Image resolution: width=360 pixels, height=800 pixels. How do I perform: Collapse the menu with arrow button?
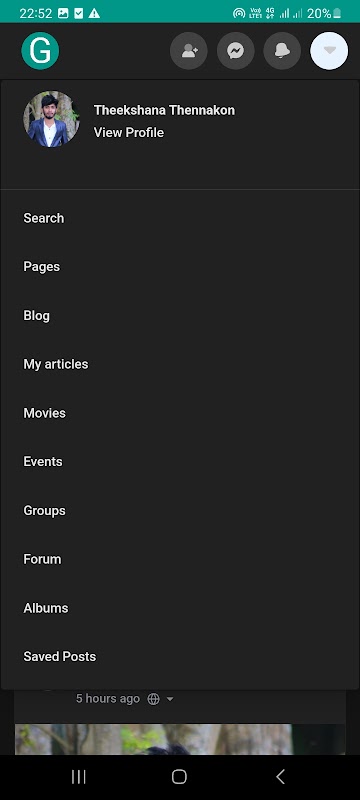tap(329, 51)
